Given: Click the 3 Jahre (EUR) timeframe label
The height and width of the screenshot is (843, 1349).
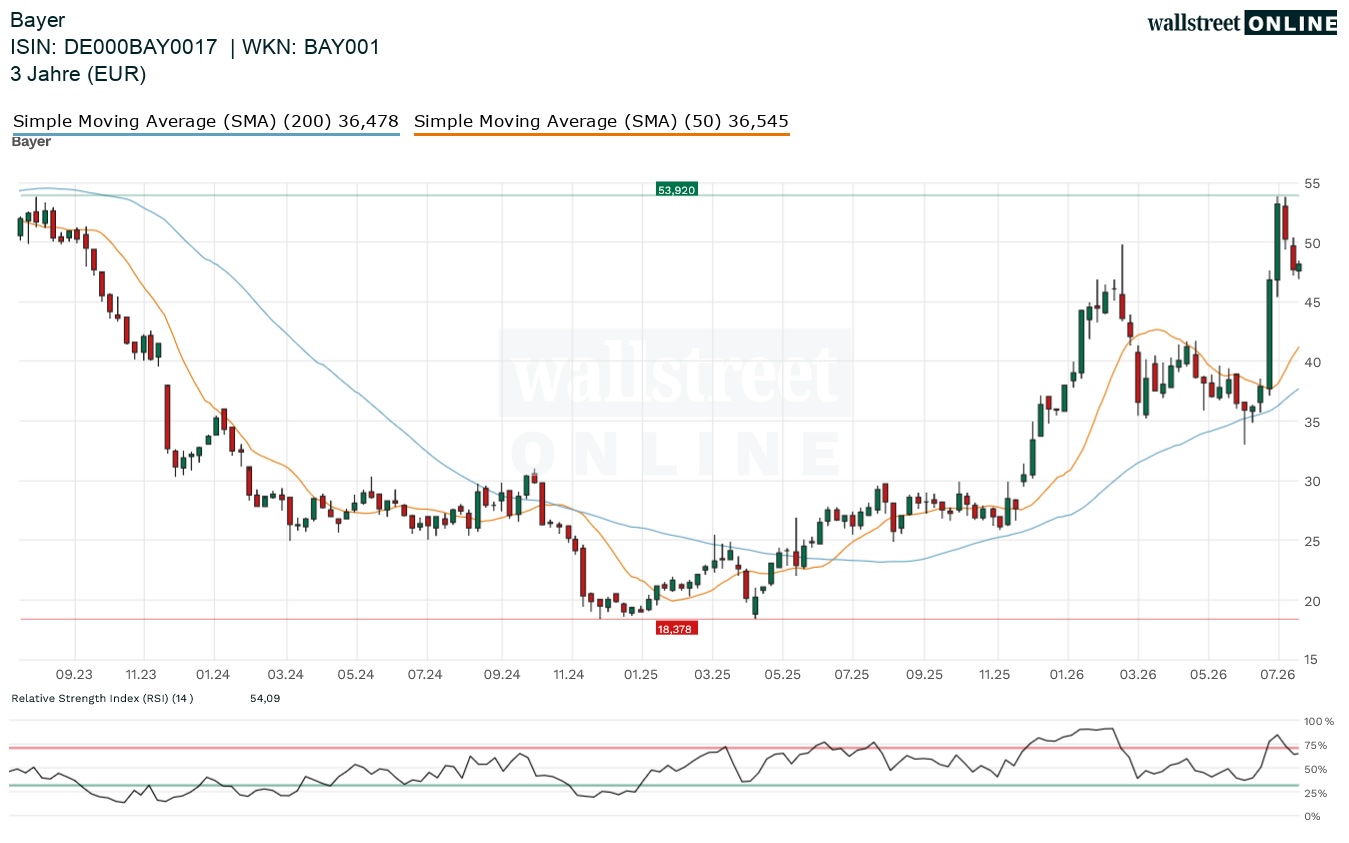Looking at the screenshot, I should click(x=78, y=74).
